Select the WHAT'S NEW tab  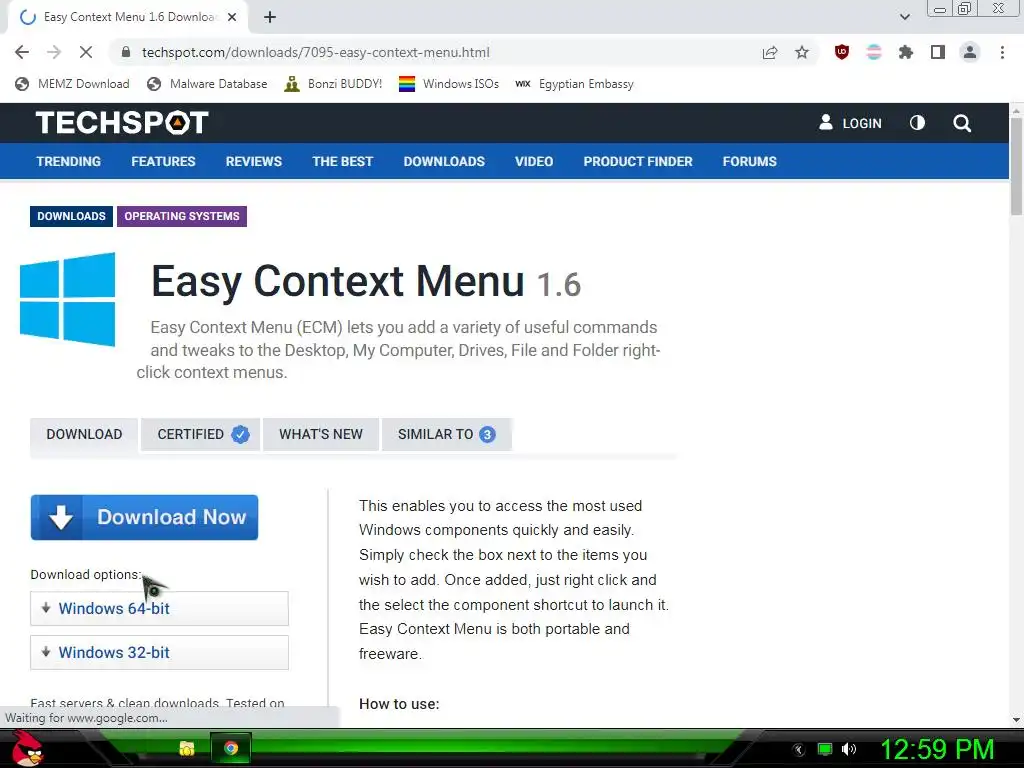click(321, 434)
